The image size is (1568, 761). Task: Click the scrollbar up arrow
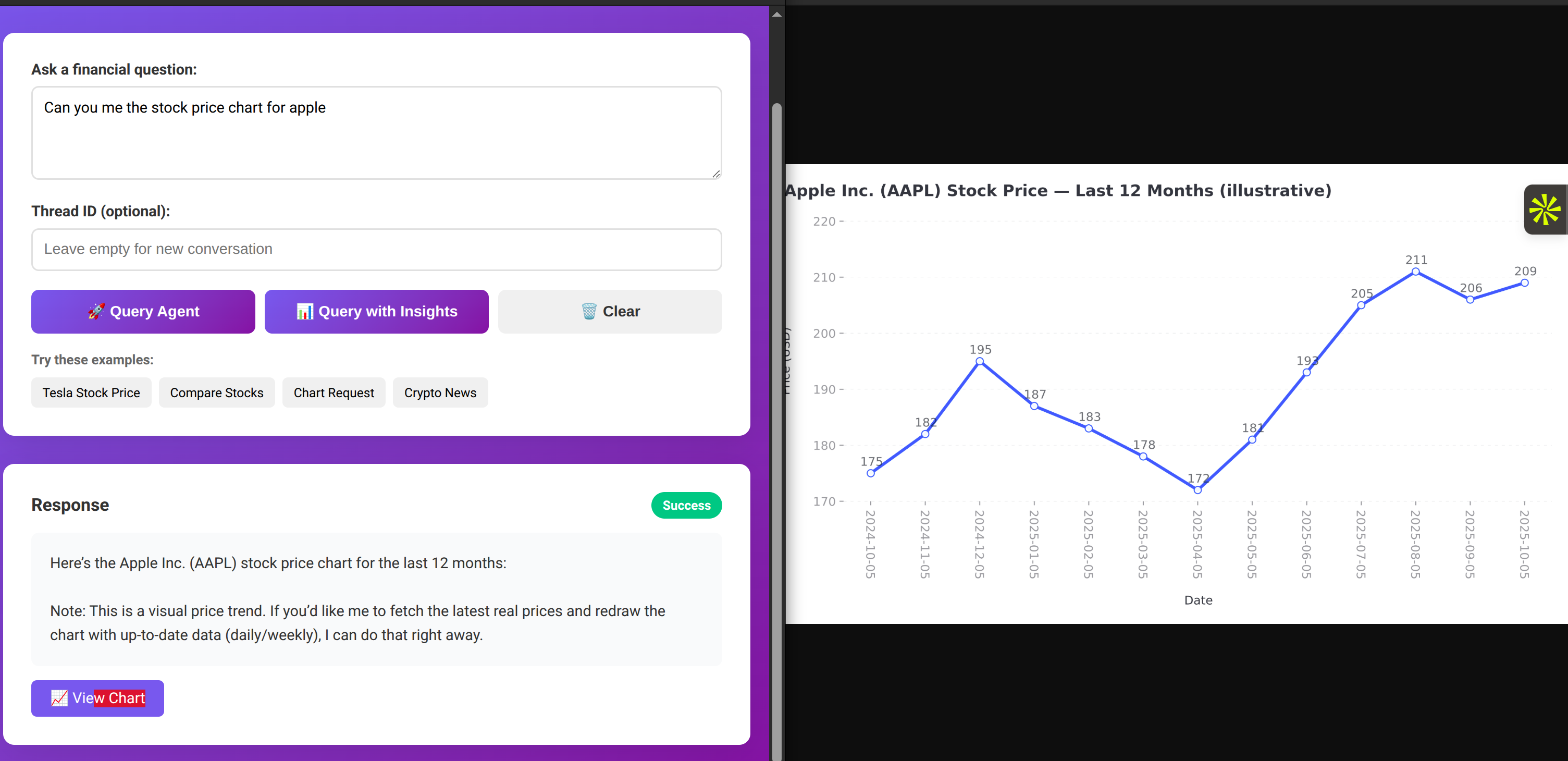pos(776,15)
